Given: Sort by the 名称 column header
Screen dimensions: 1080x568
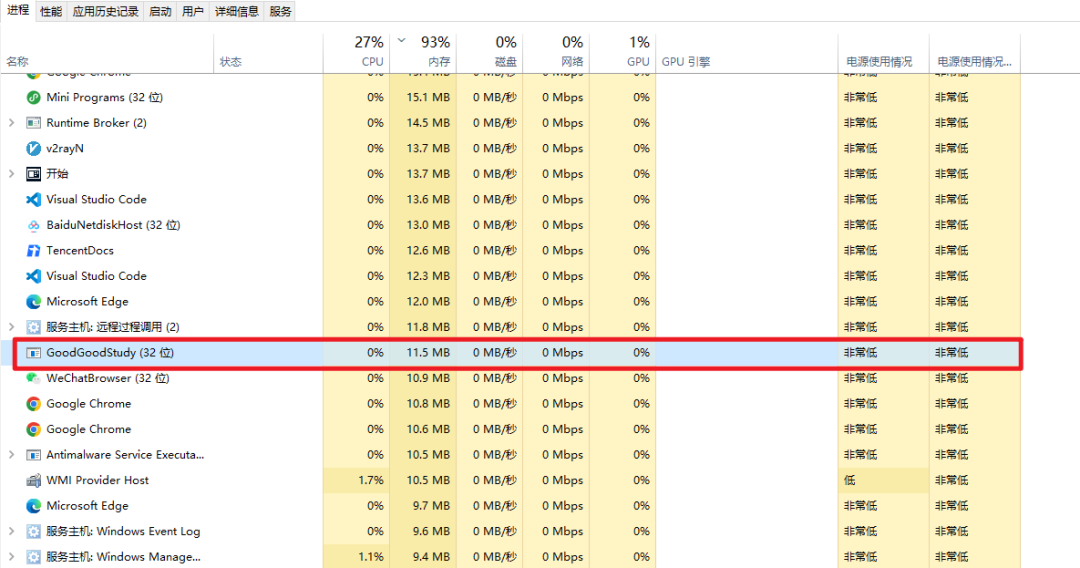Looking at the screenshot, I should pos(107,53).
